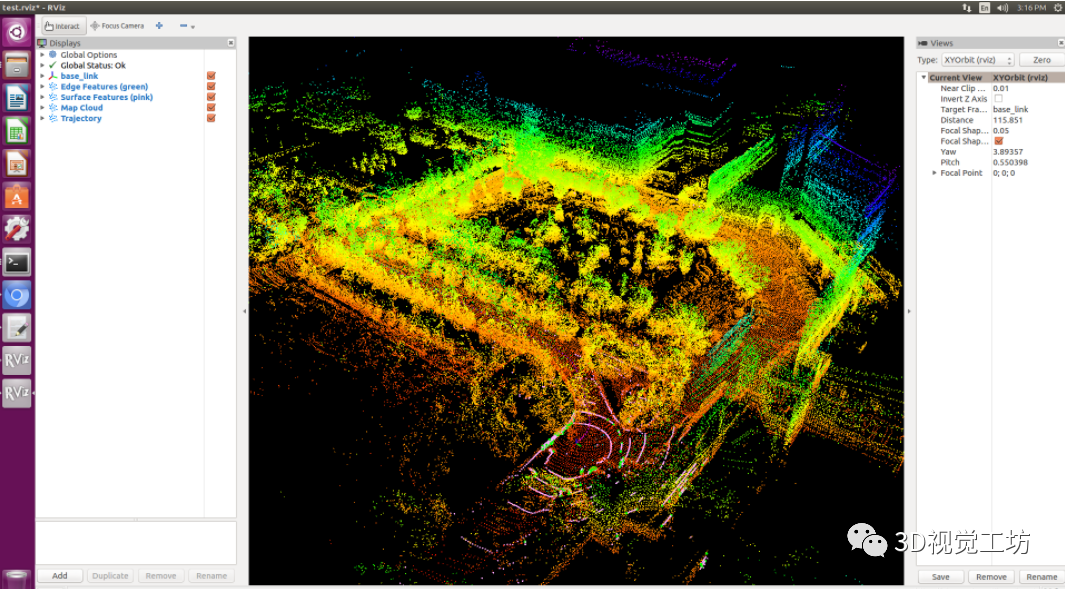Disable the Map Cloud display checkbox
The width and height of the screenshot is (1065, 589).
point(211,107)
